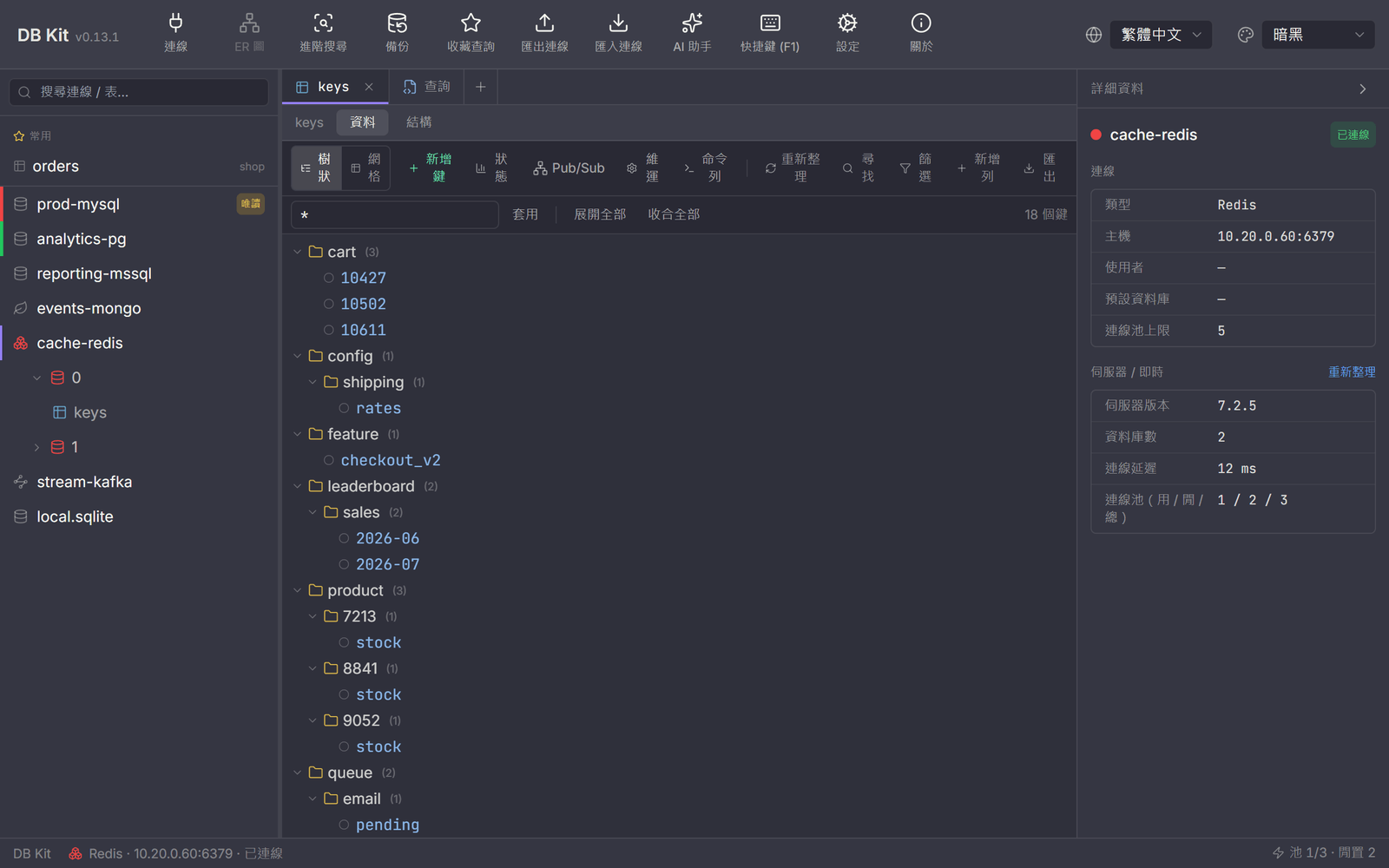Select the pending key radio
Image resolution: width=1389 pixels, height=868 pixels.
pyautogui.click(x=344, y=825)
